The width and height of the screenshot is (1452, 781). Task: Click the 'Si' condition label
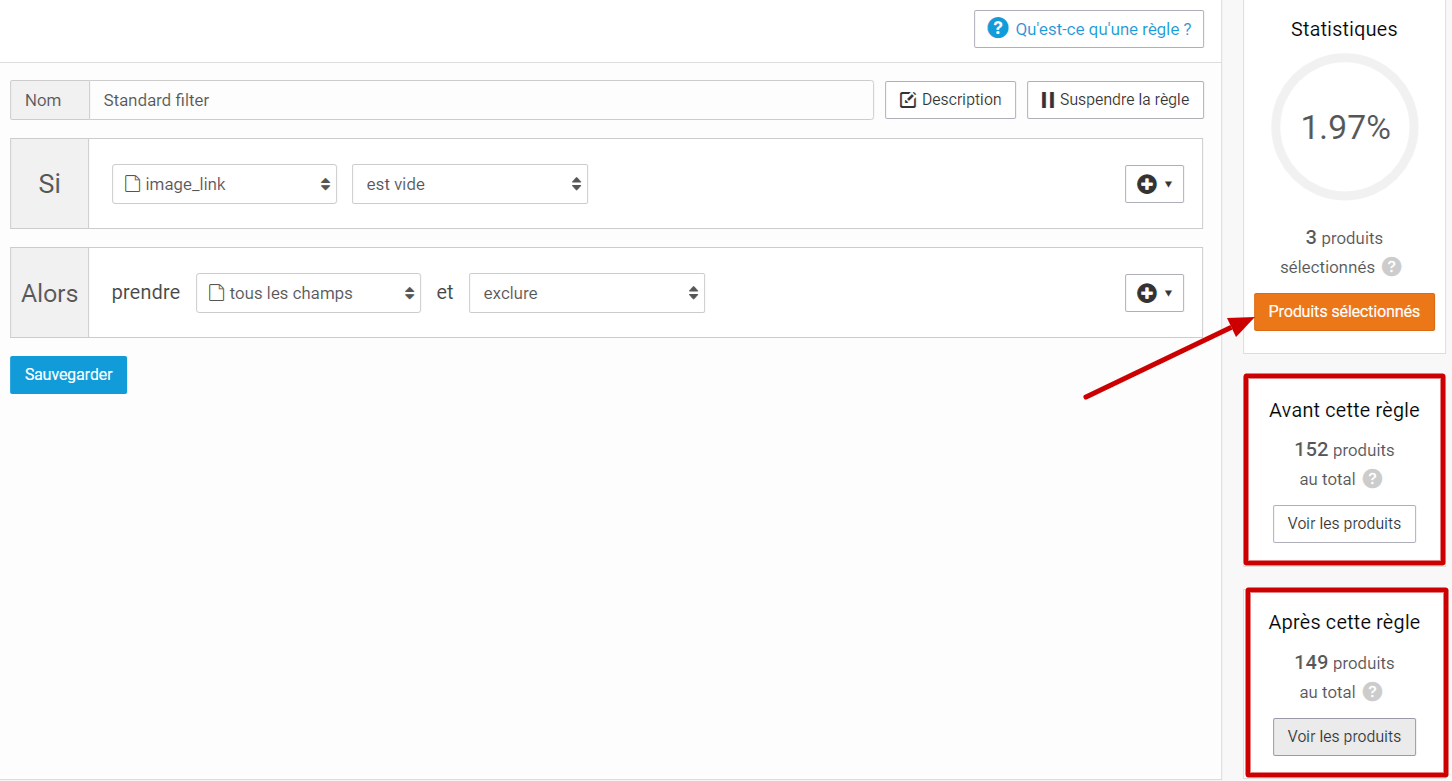(50, 184)
